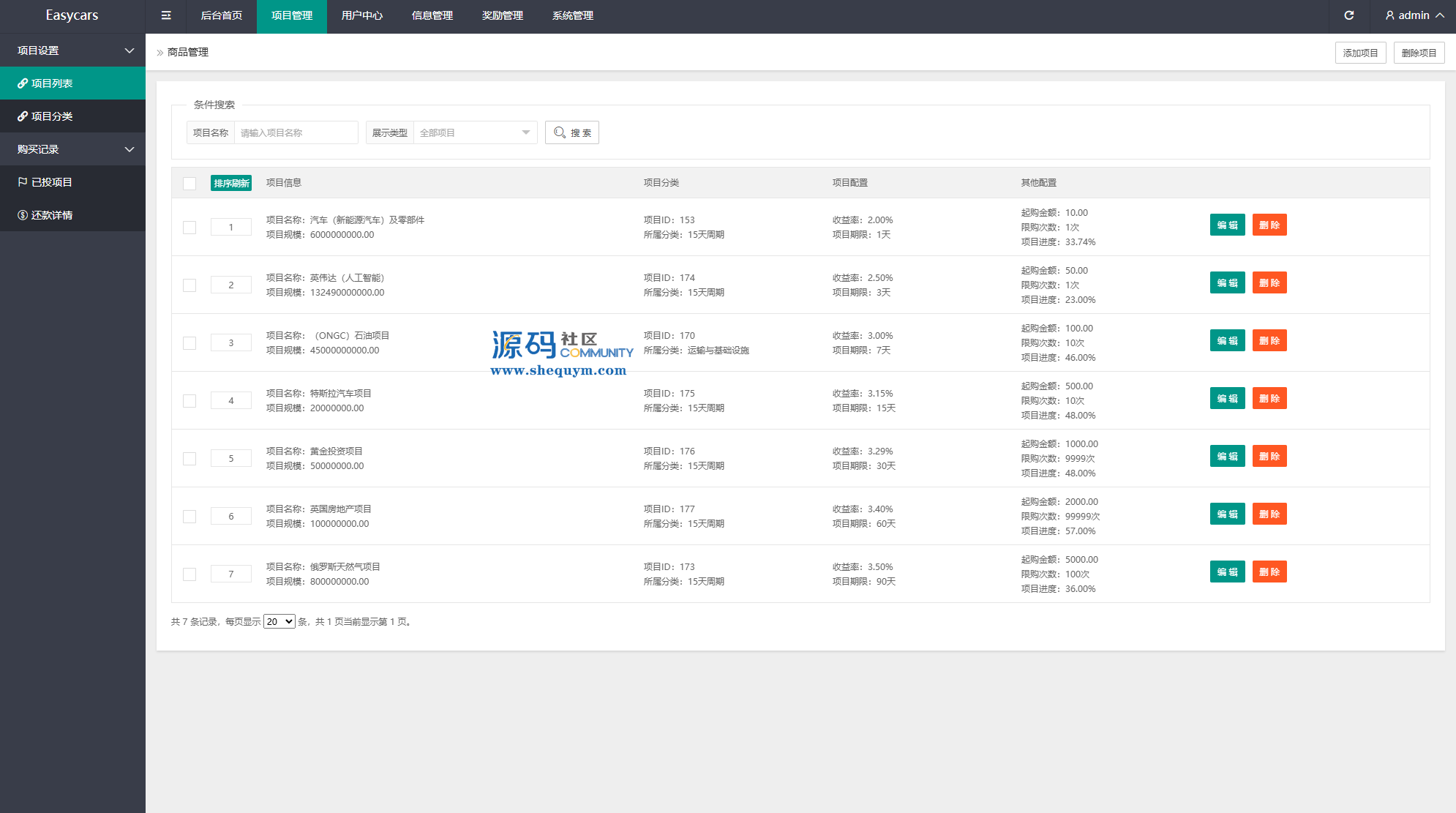This screenshot has width=1456, height=813.
Task: Click the 项目名称 search input field
Action: pyautogui.click(x=296, y=132)
